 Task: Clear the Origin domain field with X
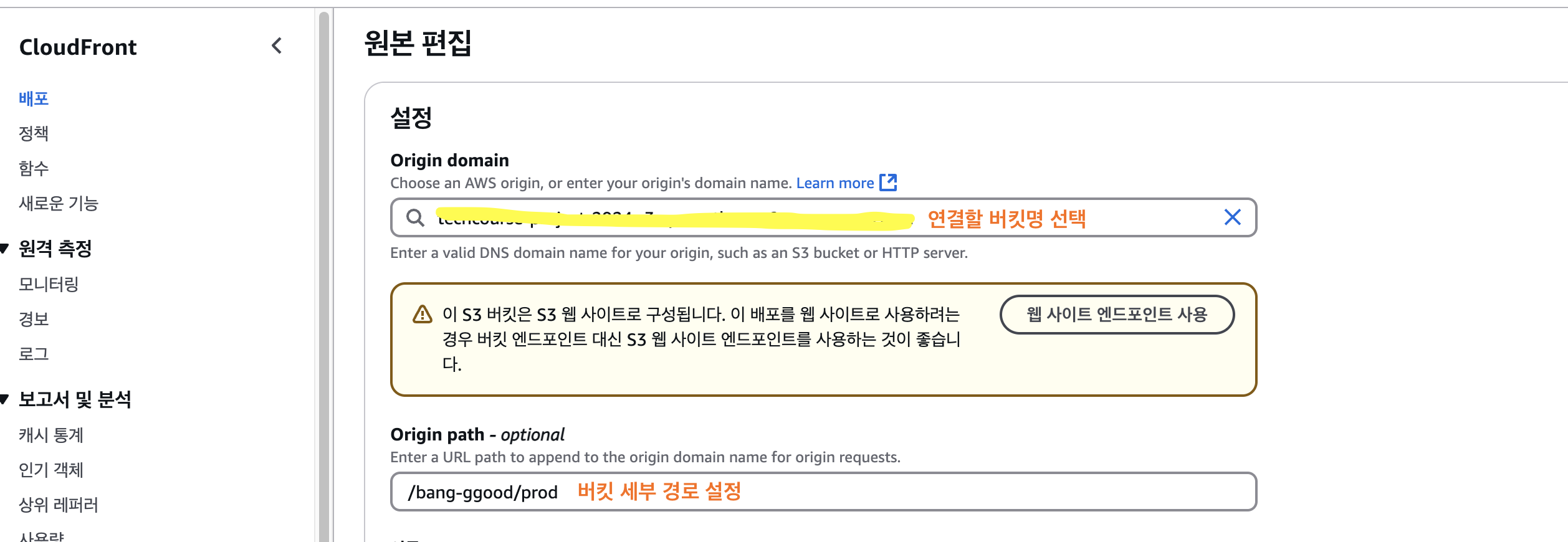1232,217
